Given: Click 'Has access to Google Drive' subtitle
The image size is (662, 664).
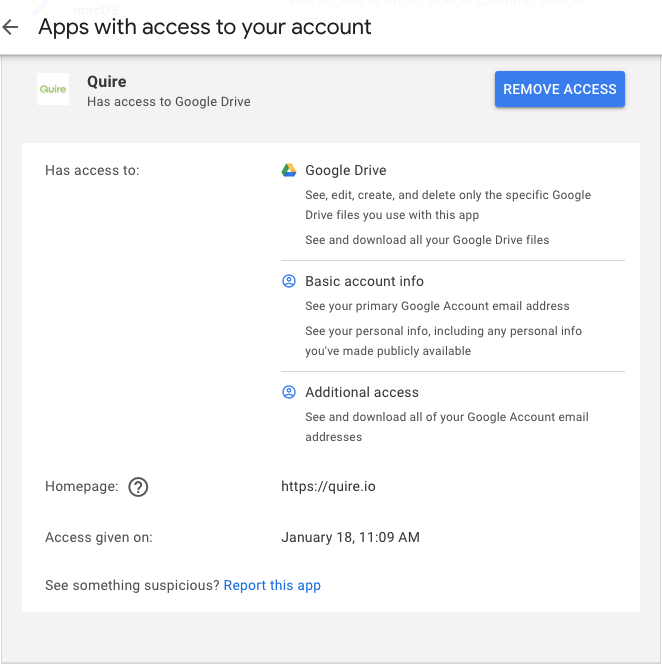Looking at the screenshot, I should coord(169,102).
